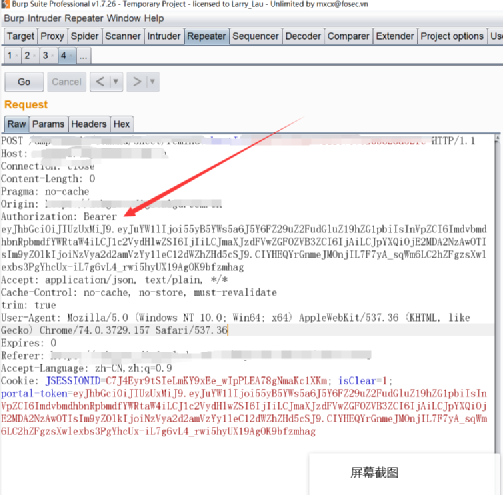Click the 'Accept: application/json' header line
The height and width of the screenshot is (495, 503).
point(114,280)
